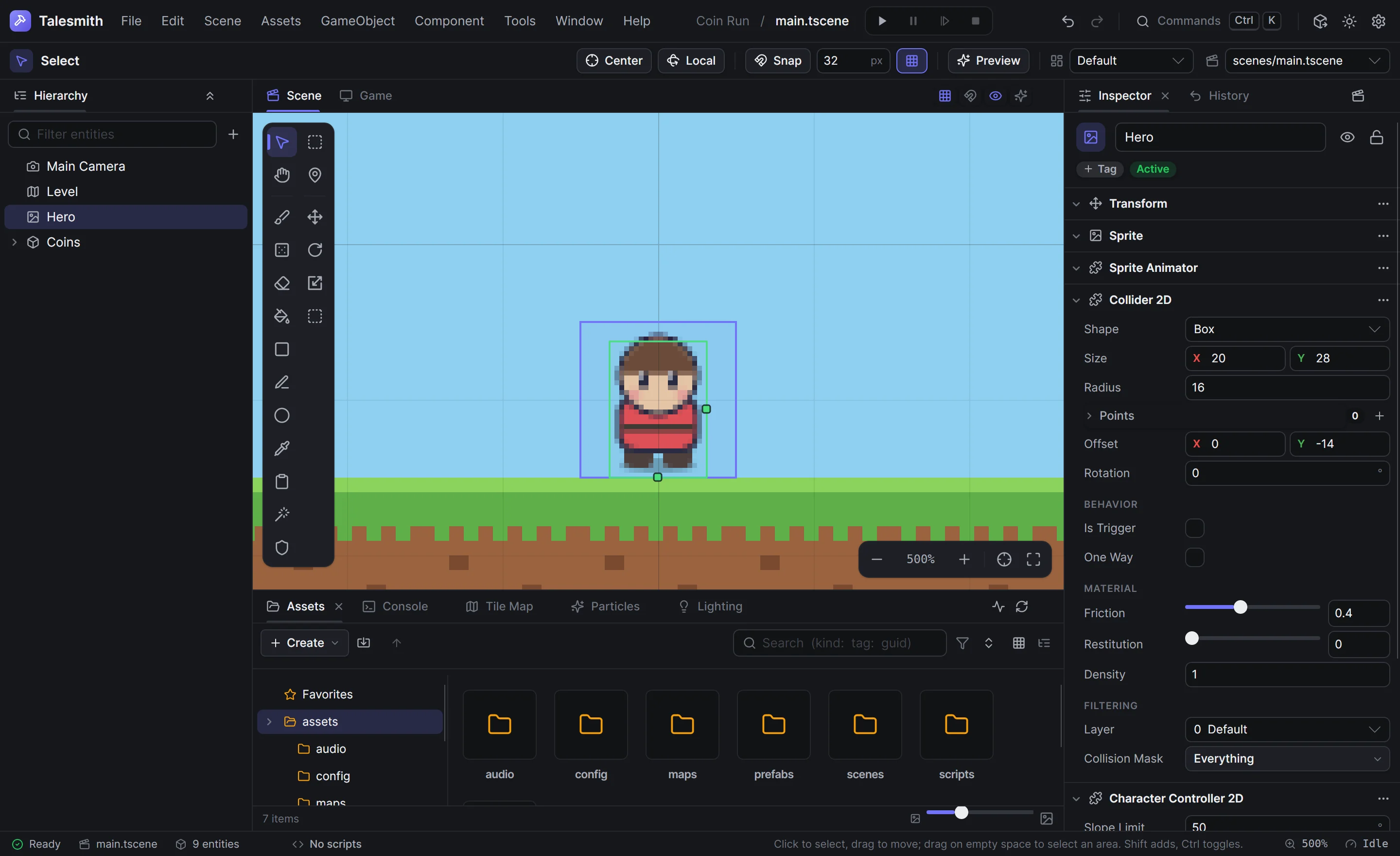This screenshot has height=856, width=1400.
Task: Add a Tag to Hero
Action: tap(1100, 169)
